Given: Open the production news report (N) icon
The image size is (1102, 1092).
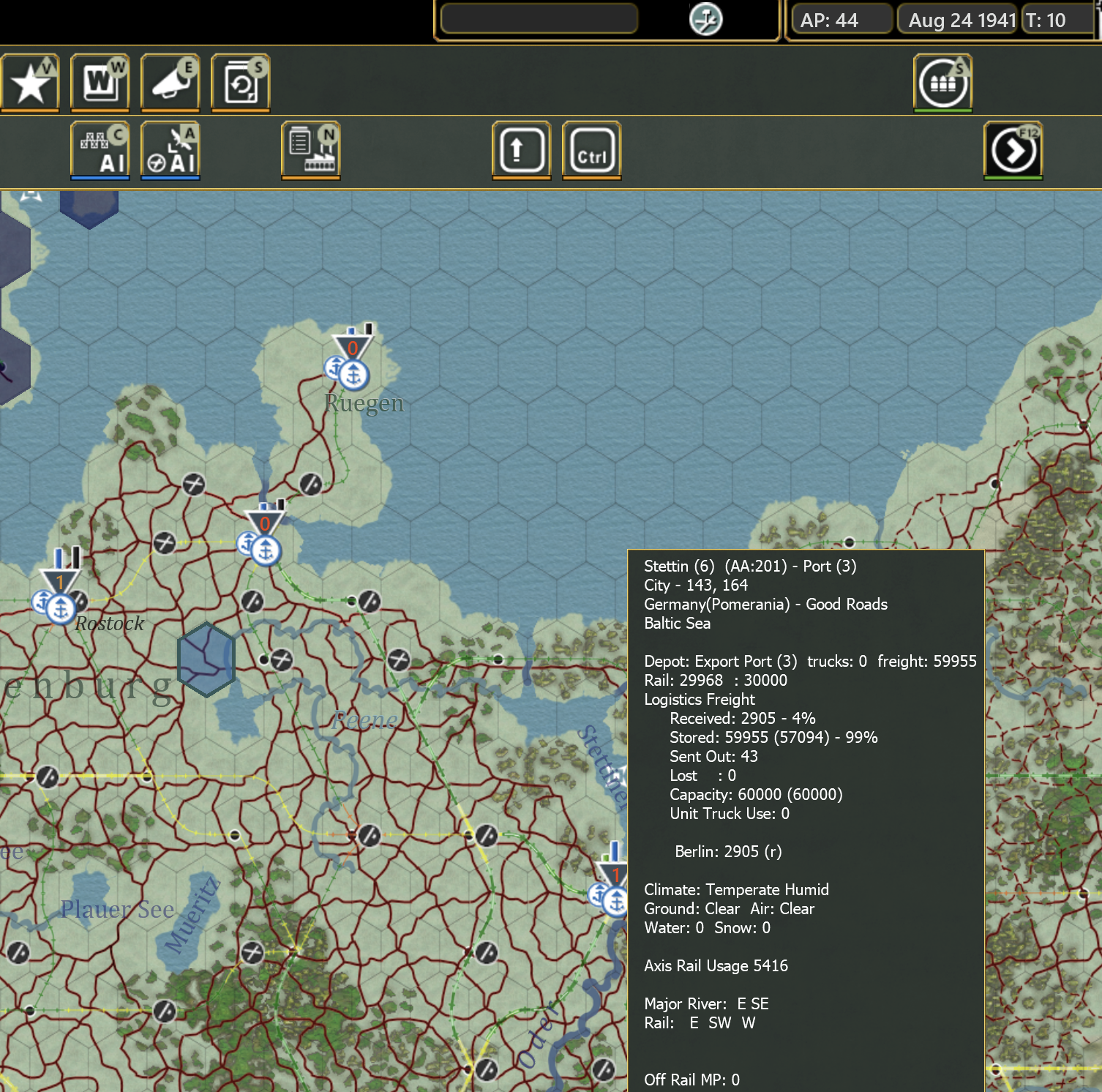Looking at the screenshot, I should pos(310,150).
